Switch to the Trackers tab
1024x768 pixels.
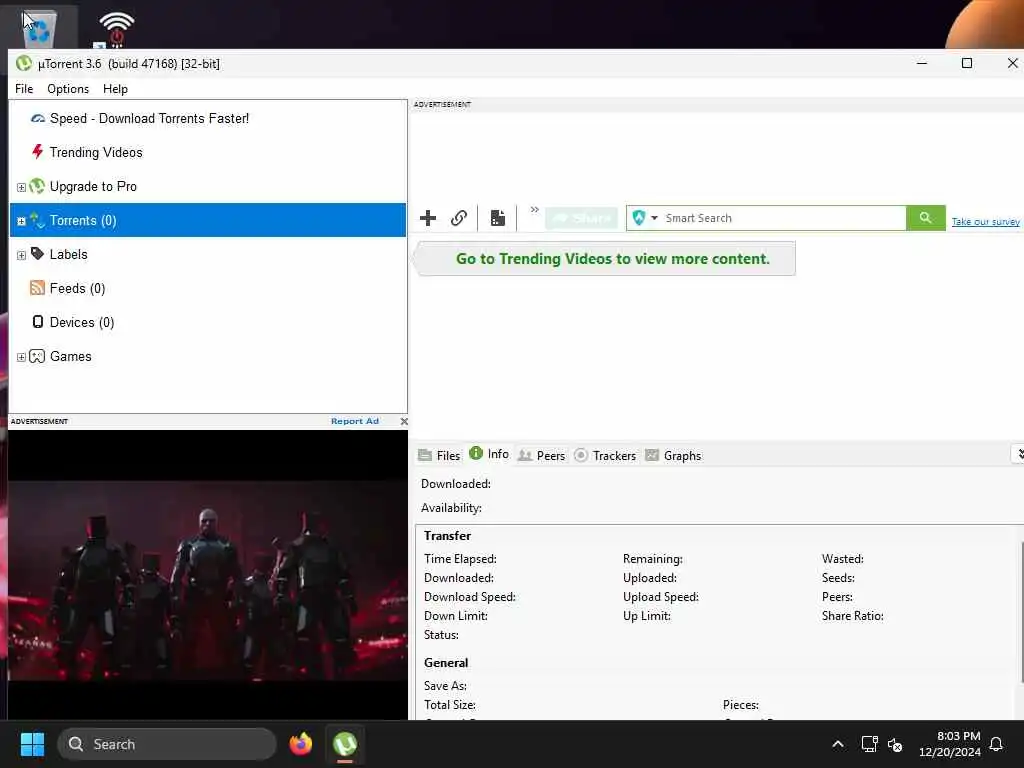(x=605, y=455)
